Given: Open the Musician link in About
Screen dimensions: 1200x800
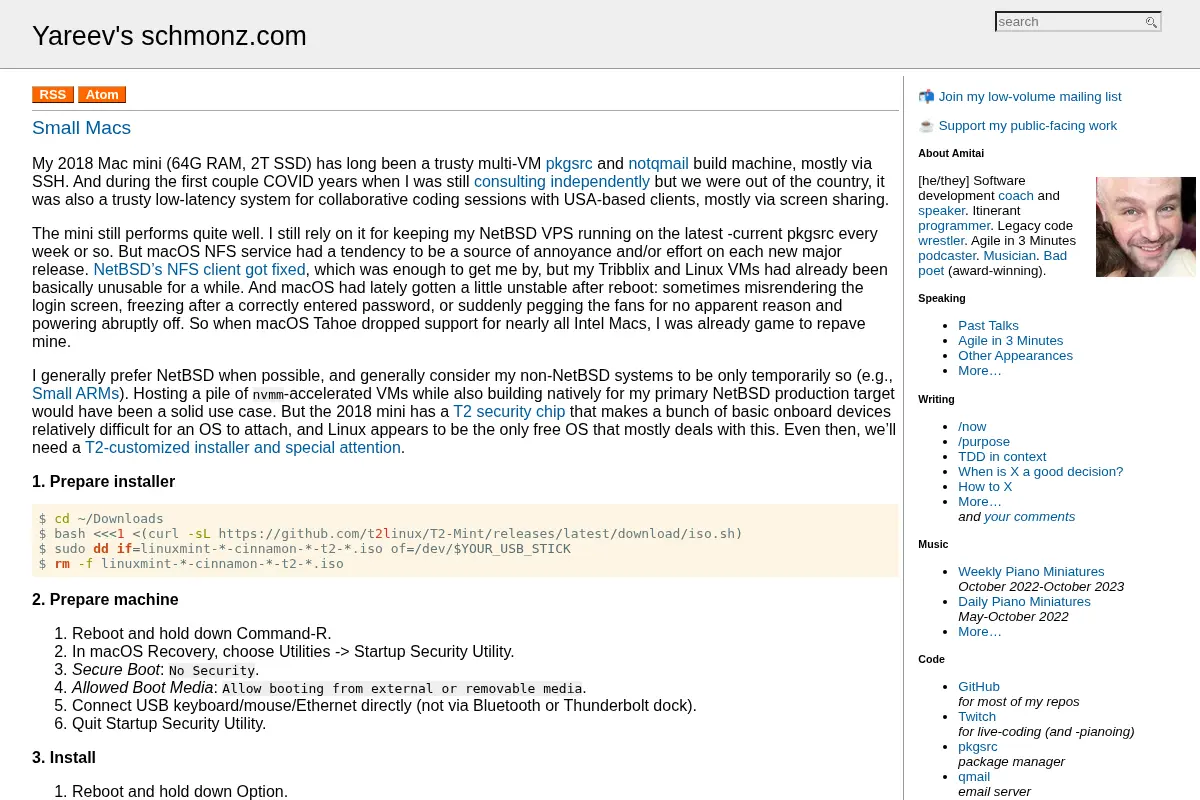Looking at the screenshot, I should pos(1009,256).
